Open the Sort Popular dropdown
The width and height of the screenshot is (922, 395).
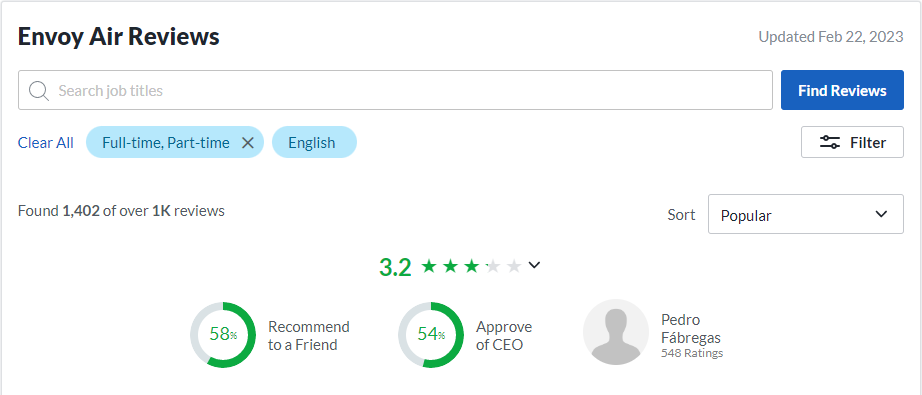click(806, 214)
